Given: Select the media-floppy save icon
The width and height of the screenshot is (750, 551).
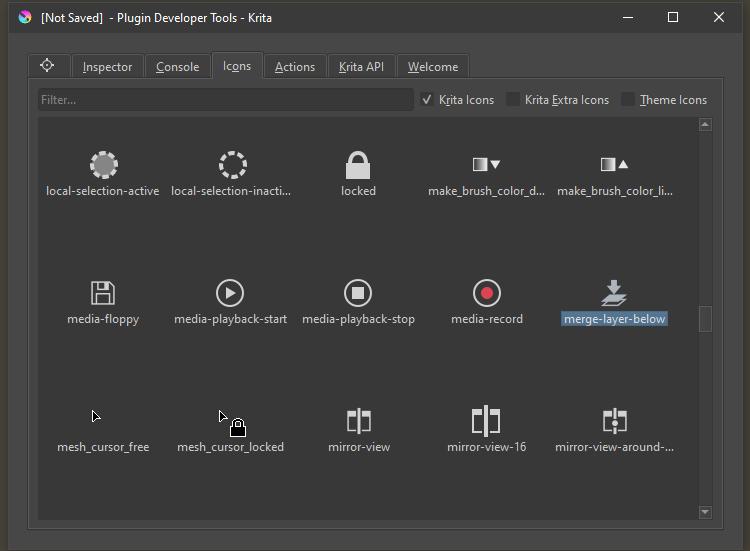Looking at the screenshot, I should point(103,293).
